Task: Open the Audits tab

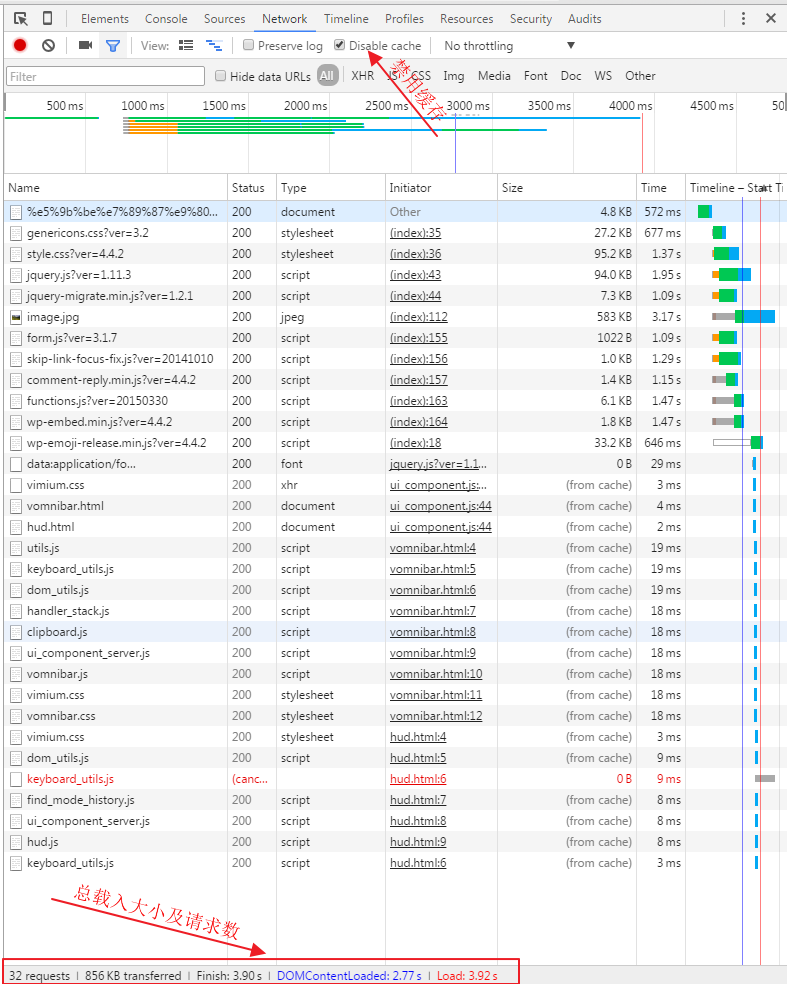Action: 584,19
